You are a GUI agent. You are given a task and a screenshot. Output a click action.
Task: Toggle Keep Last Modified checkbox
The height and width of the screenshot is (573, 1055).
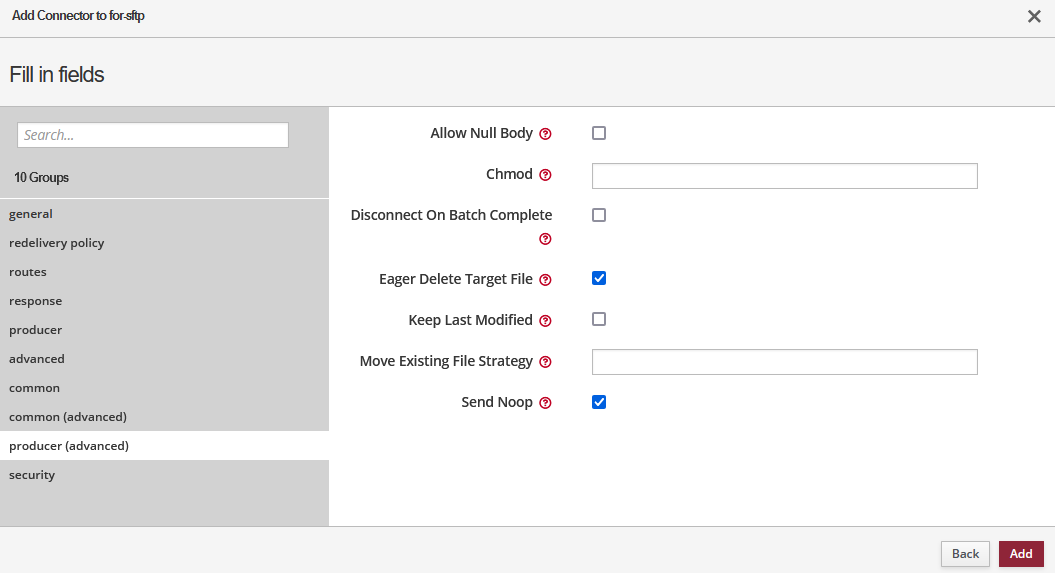click(599, 319)
